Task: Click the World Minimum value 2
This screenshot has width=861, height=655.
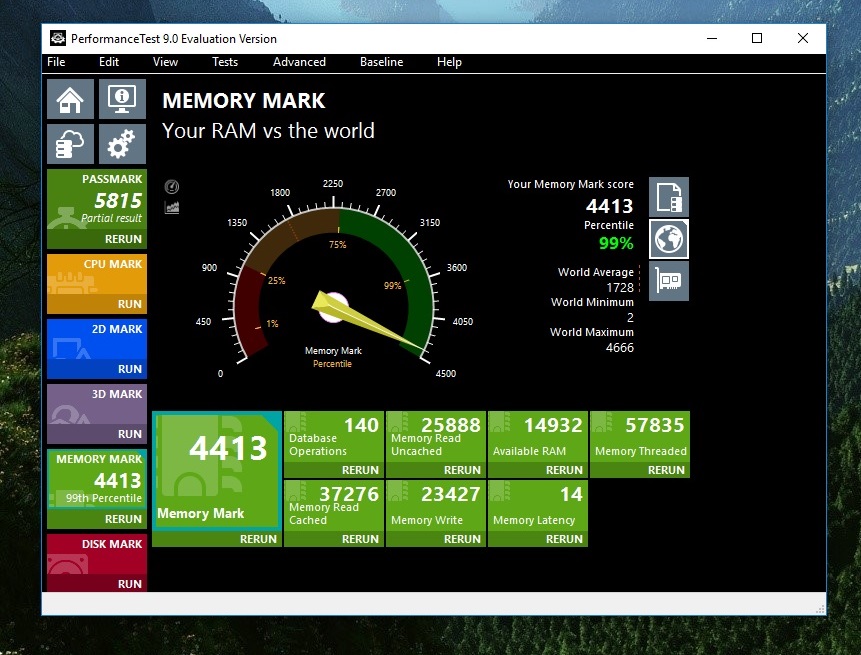Action: click(x=630, y=318)
